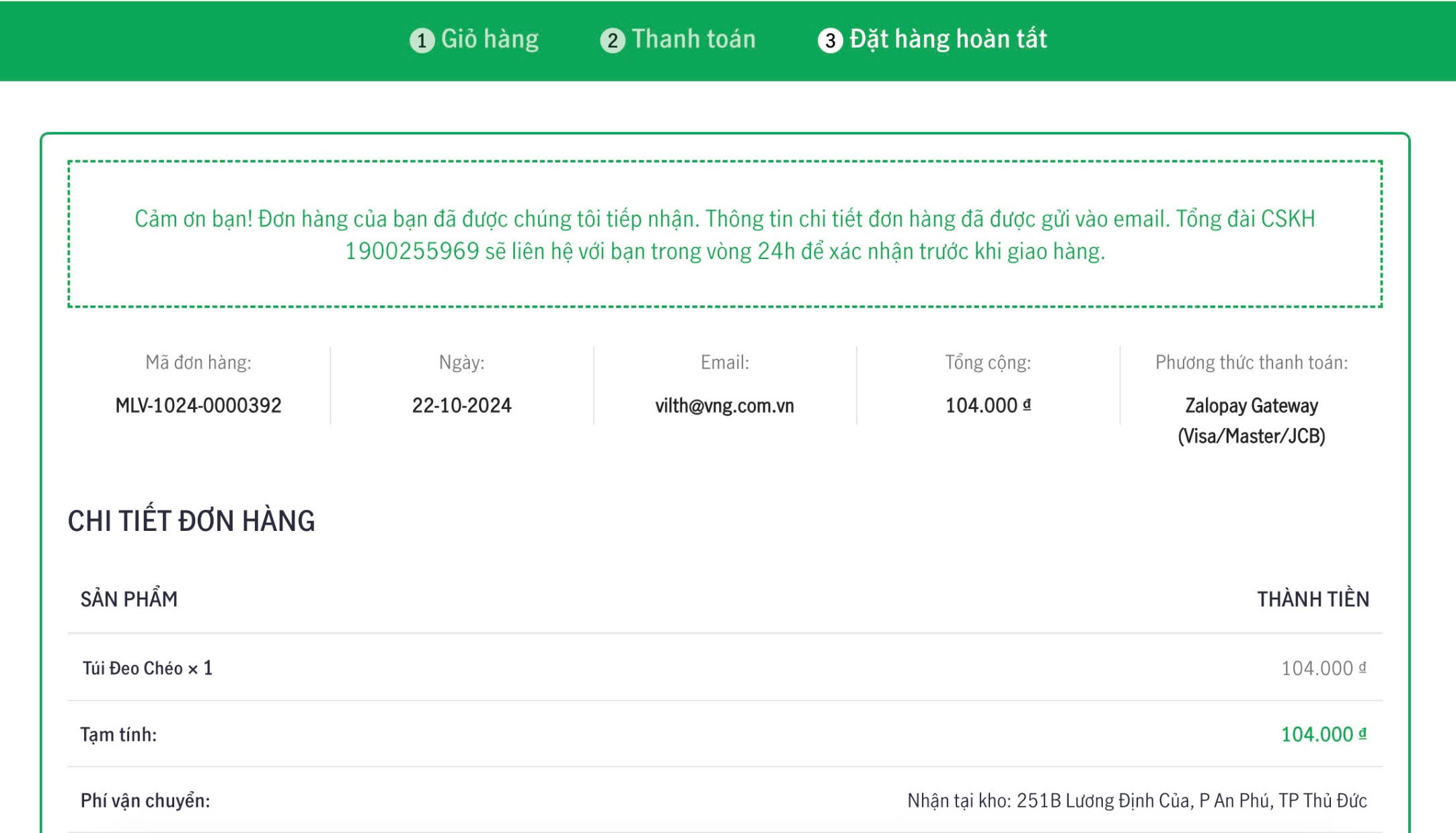The image size is (1456, 833).
Task: Click the Phí vận chuyển label
Action: tap(145, 800)
